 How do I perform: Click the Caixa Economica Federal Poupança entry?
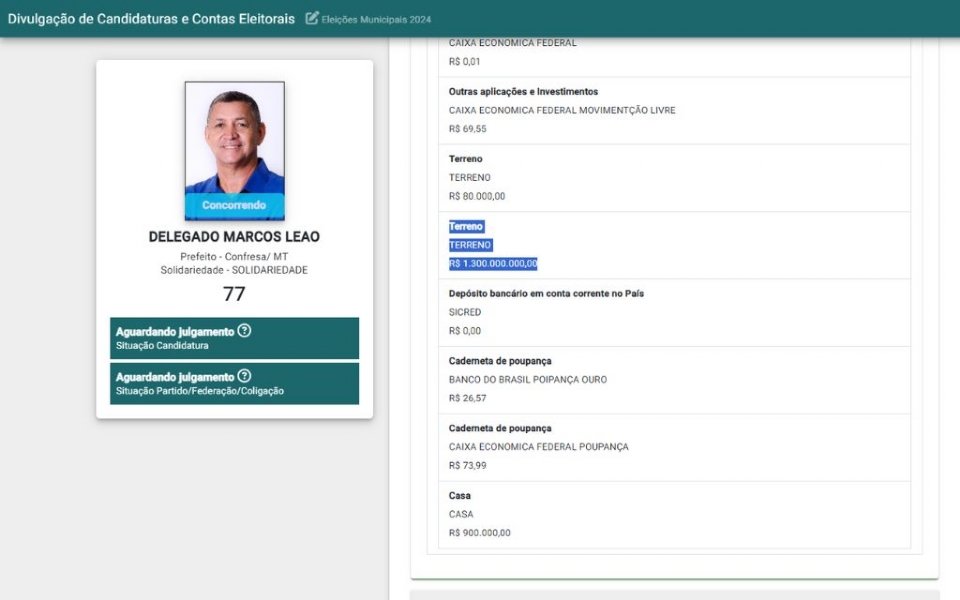point(668,447)
